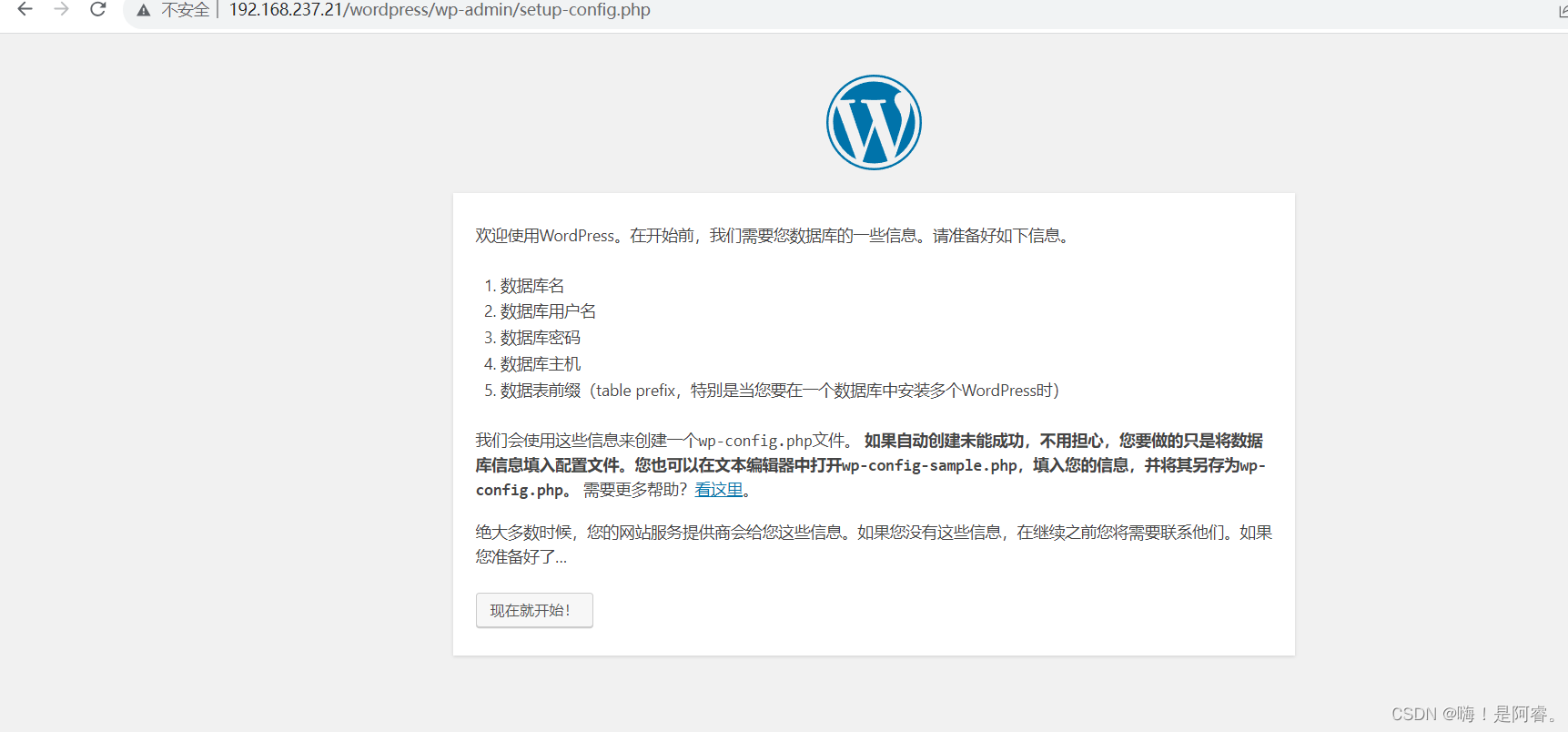
Task: Go forward with the browser forward arrow
Action: (x=61, y=9)
